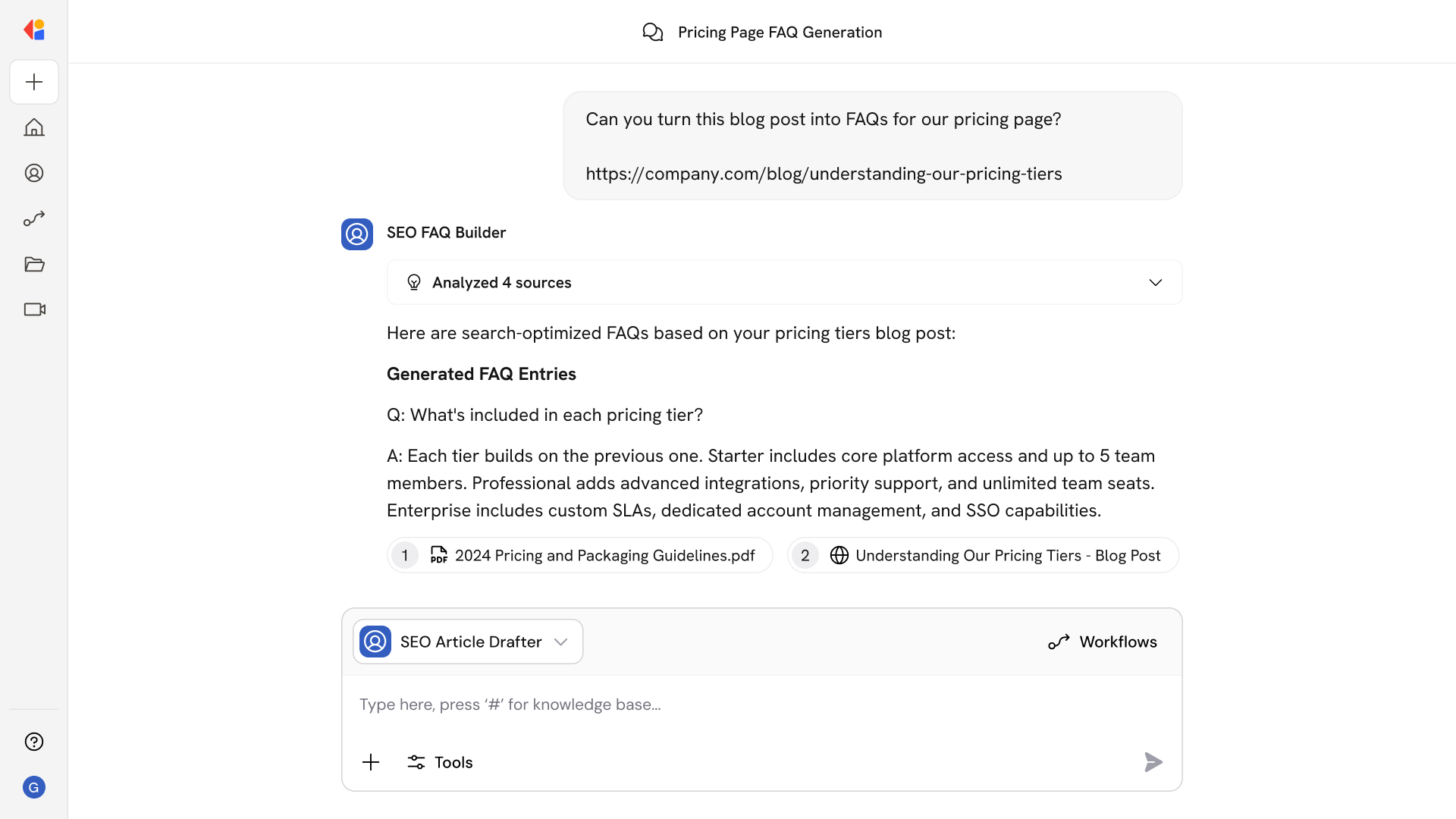Open a new chat with the plus icon

click(x=33, y=82)
